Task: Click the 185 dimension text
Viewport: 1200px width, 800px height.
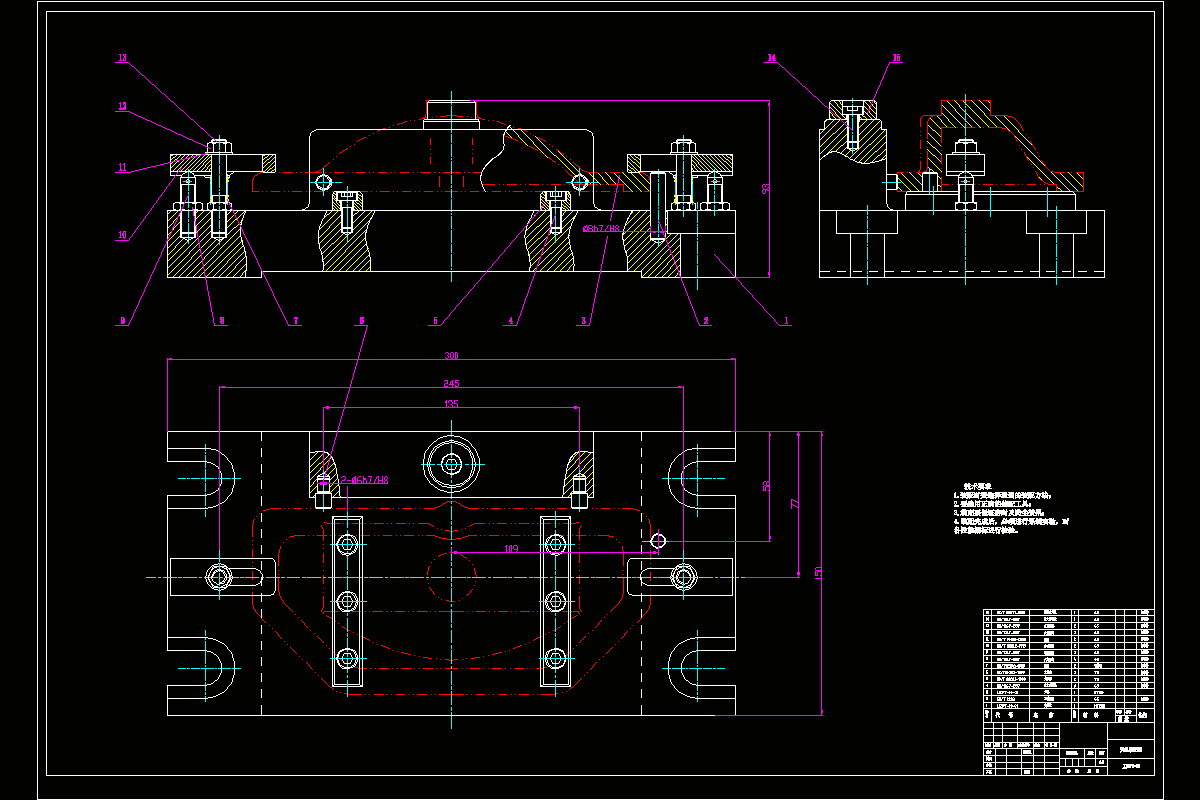Action: (451, 404)
